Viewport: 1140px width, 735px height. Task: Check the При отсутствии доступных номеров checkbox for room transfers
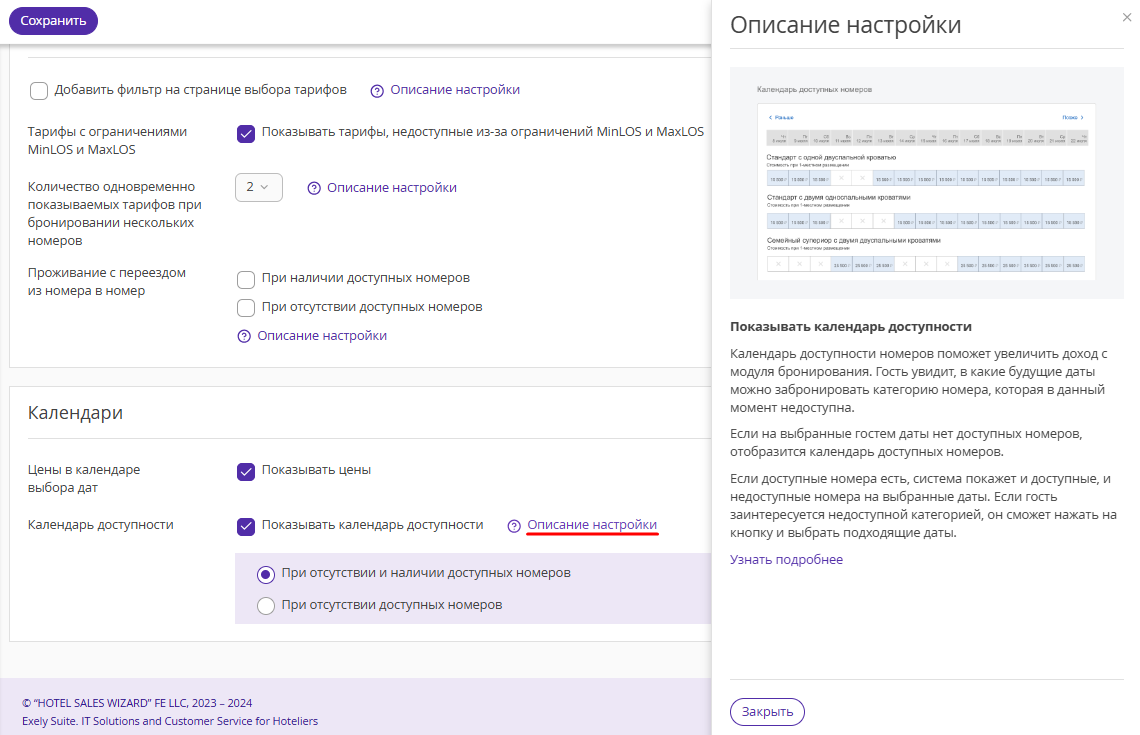pyautogui.click(x=246, y=308)
